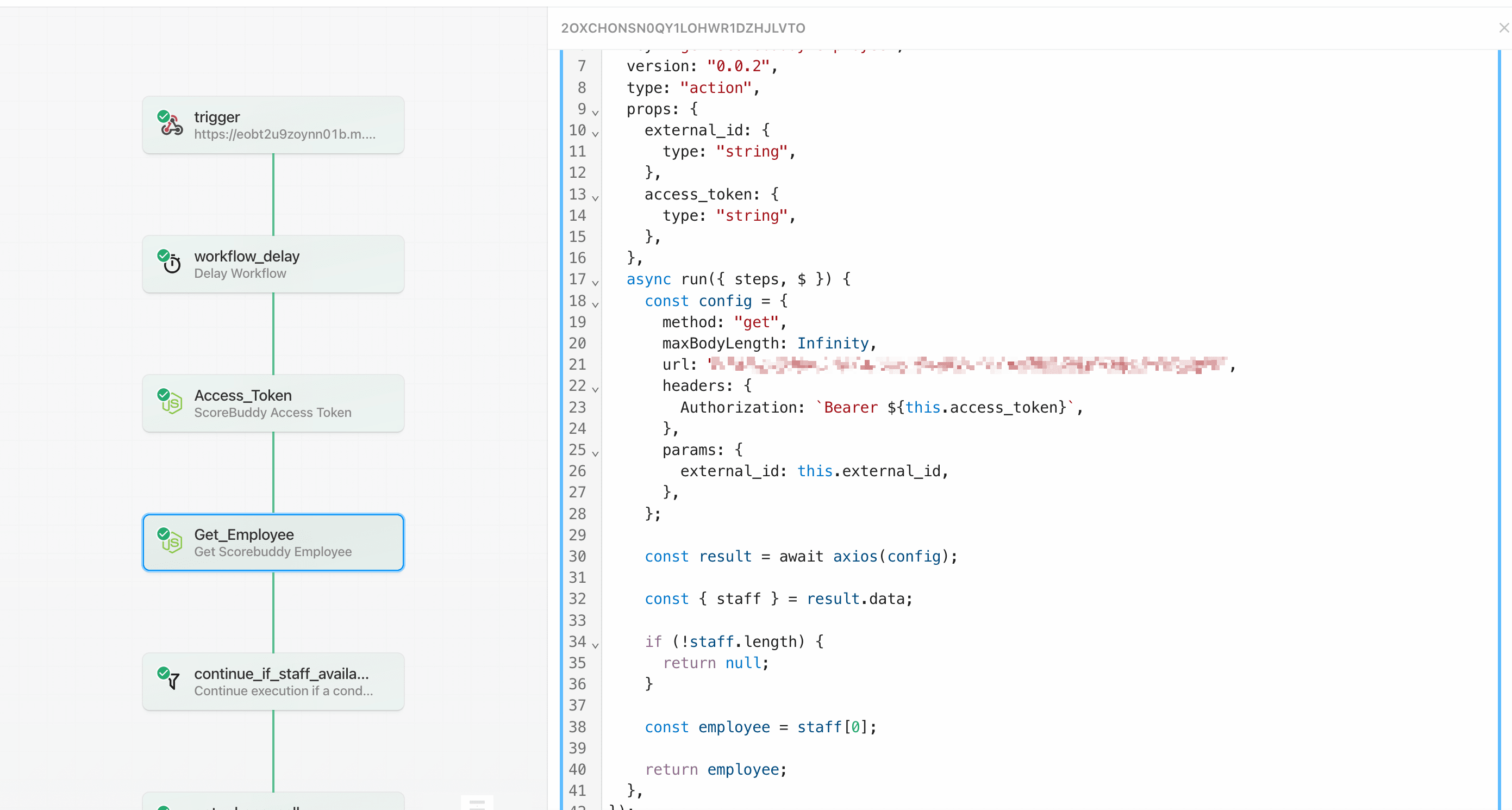Click 'return null;' on line 35
1512x810 pixels.
tap(715, 663)
